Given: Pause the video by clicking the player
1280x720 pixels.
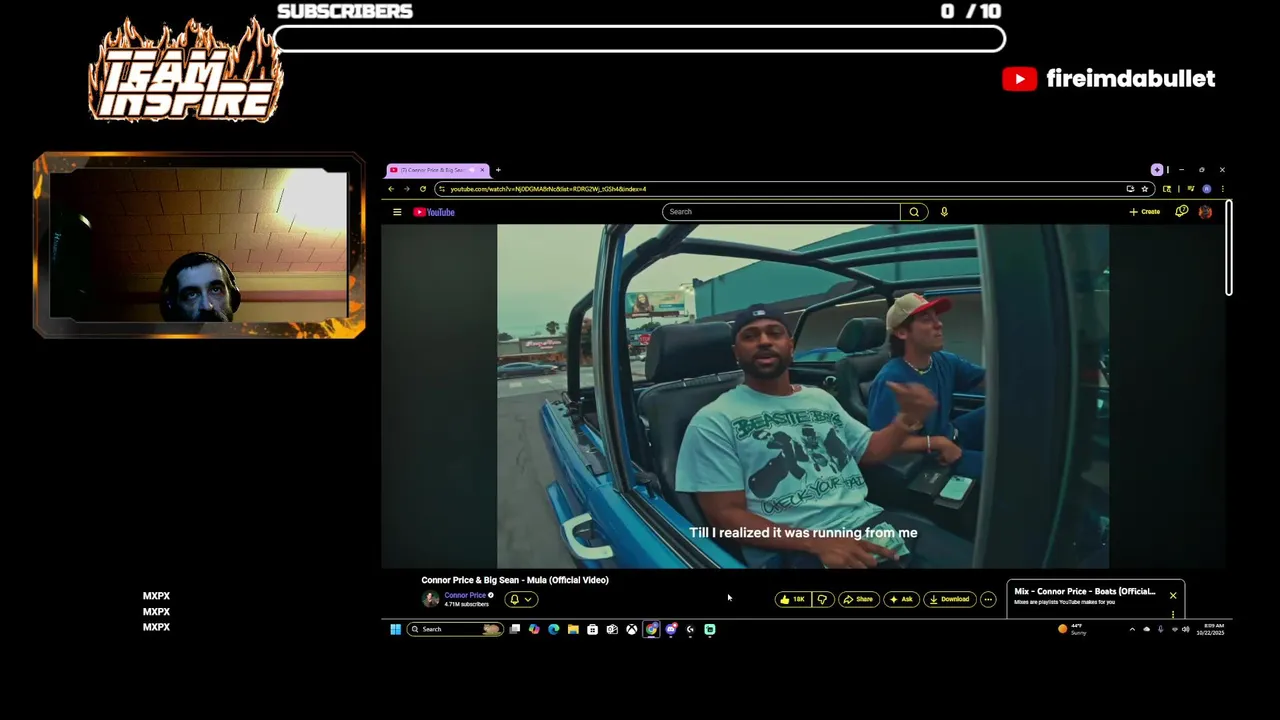Looking at the screenshot, I should pyautogui.click(x=803, y=396).
